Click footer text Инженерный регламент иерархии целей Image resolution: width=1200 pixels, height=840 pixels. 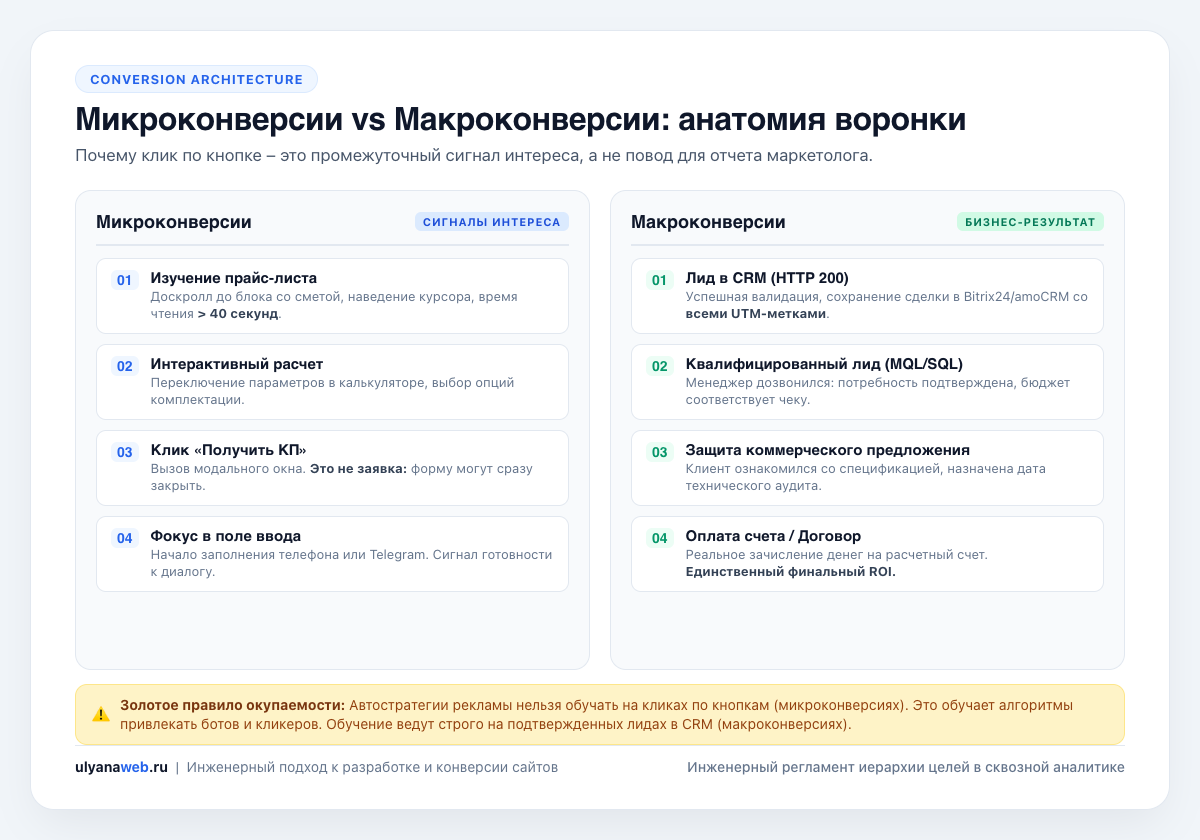tap(906, 767)
